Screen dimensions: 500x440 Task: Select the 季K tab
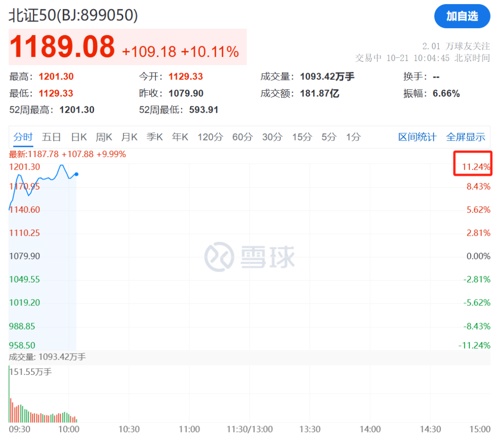pos(155,137)
